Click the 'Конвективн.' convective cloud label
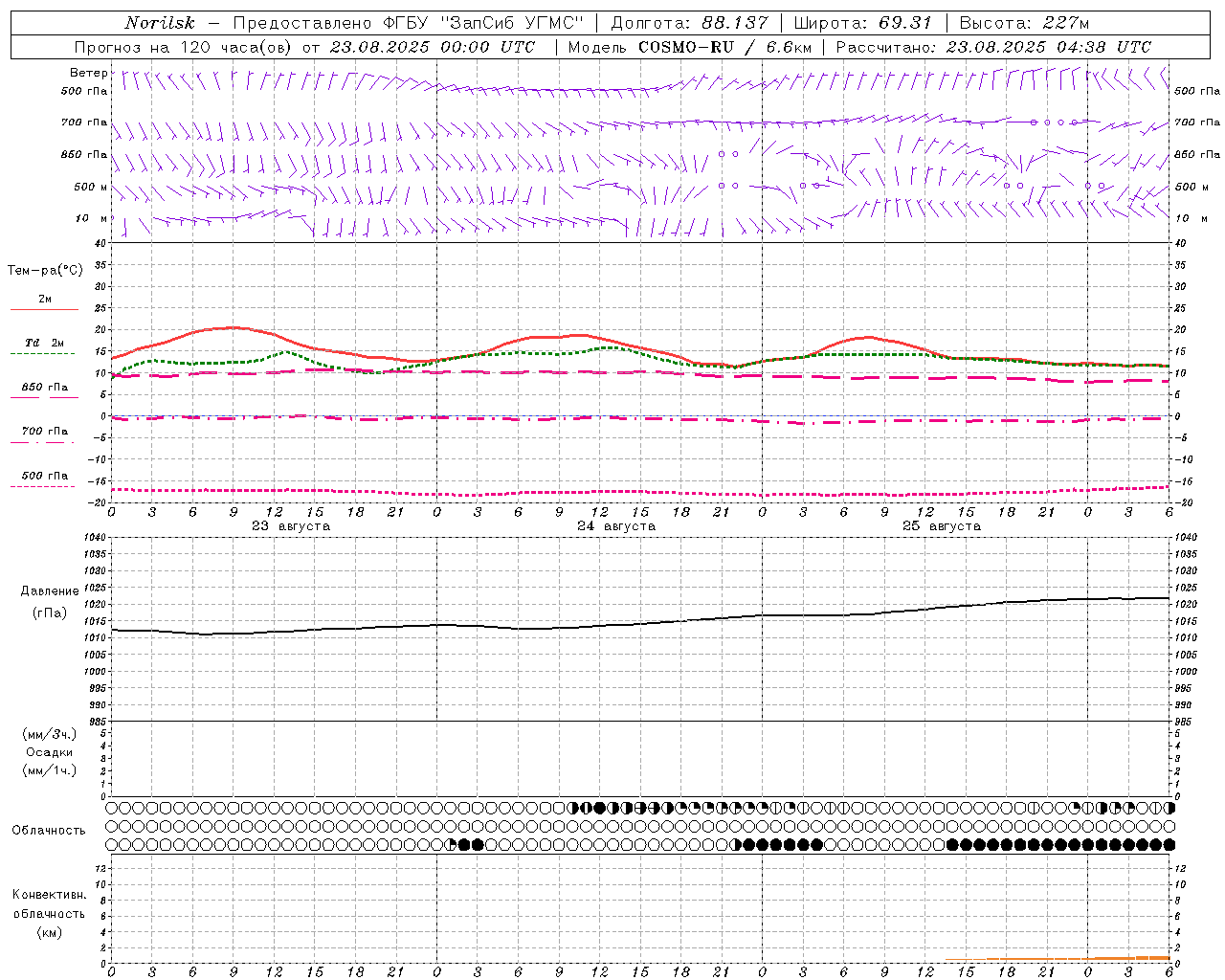The width and height of the screenshot is (1225, 980). [x=49, y=895]
